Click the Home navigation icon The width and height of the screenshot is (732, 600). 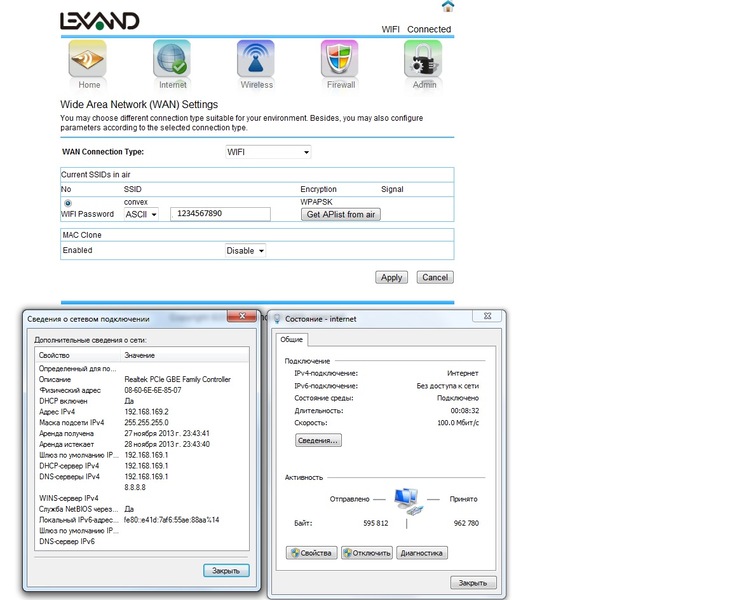coord(88,60)
